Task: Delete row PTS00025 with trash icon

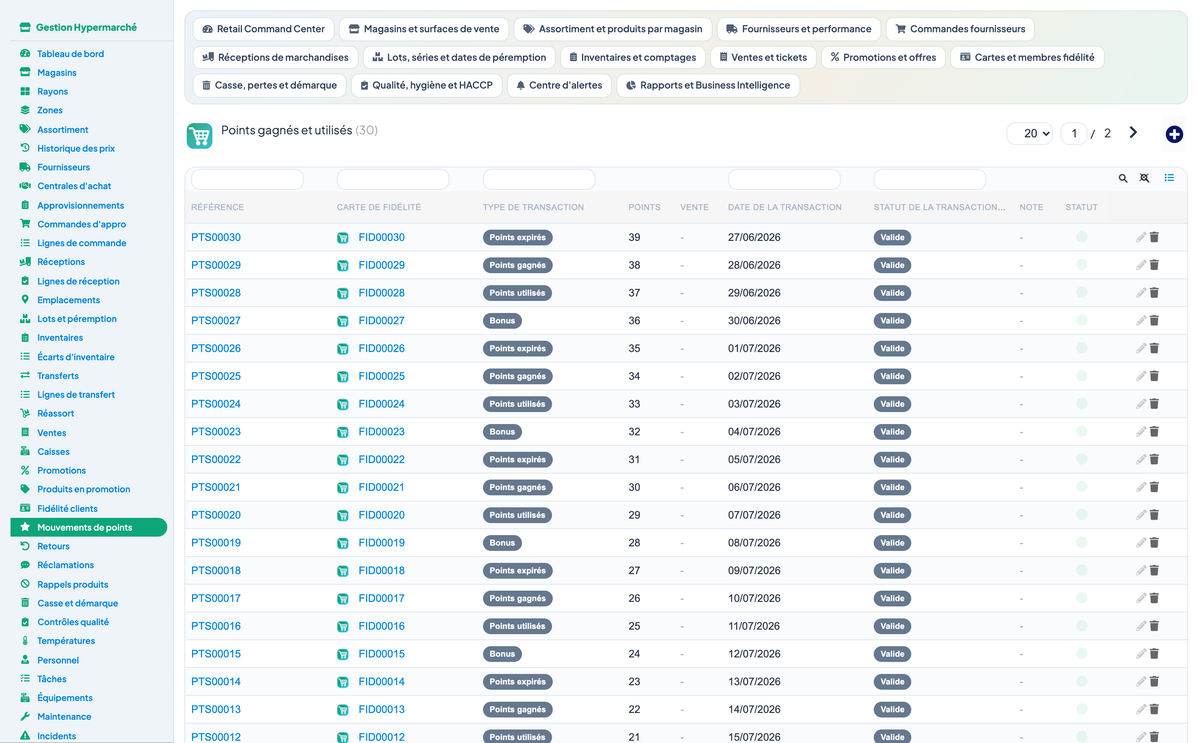Action: pyautogui.click(x=1154, y=376)
